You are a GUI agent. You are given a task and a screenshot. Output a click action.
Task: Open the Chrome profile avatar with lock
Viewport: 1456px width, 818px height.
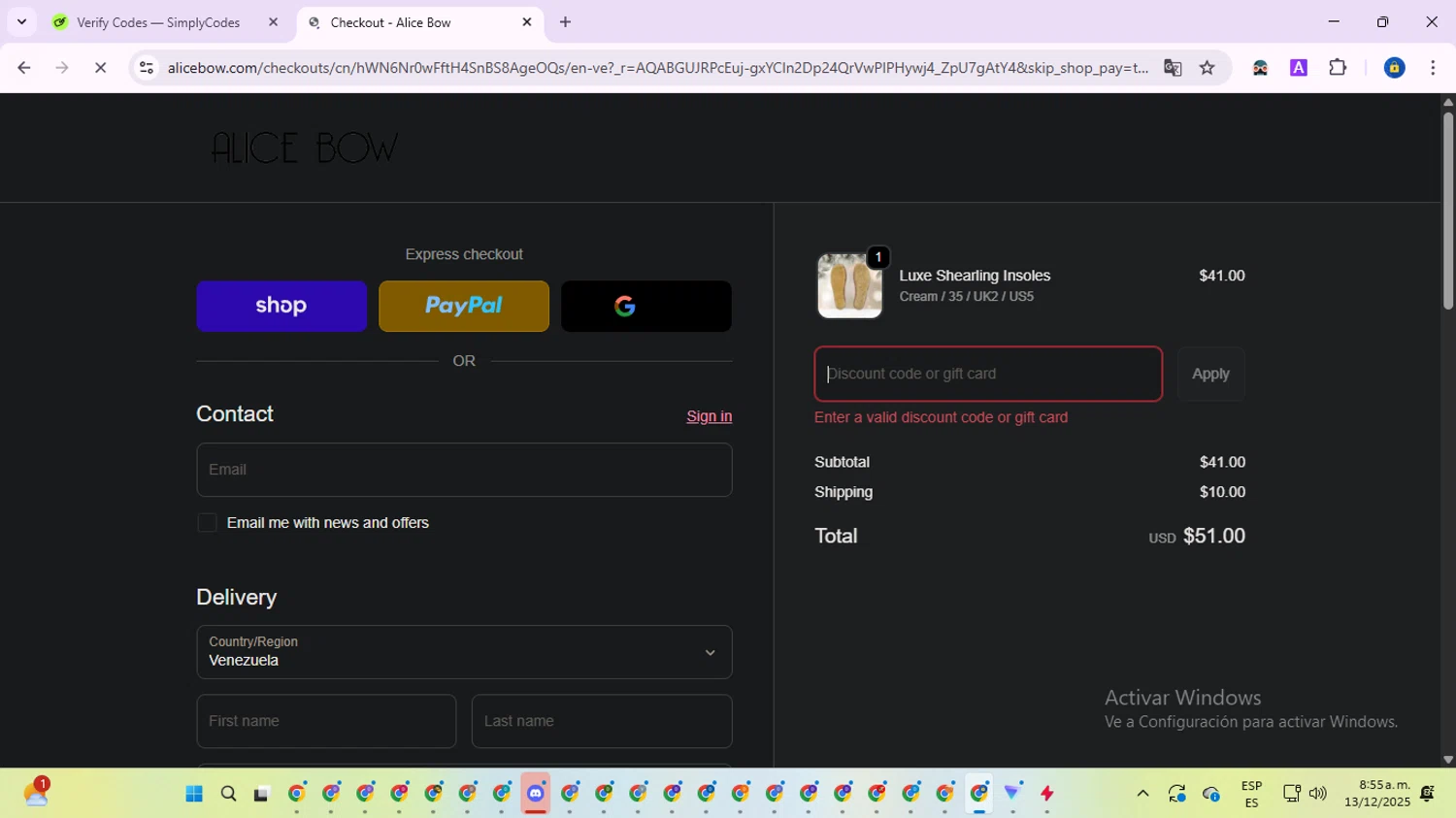pos(1394,68)
